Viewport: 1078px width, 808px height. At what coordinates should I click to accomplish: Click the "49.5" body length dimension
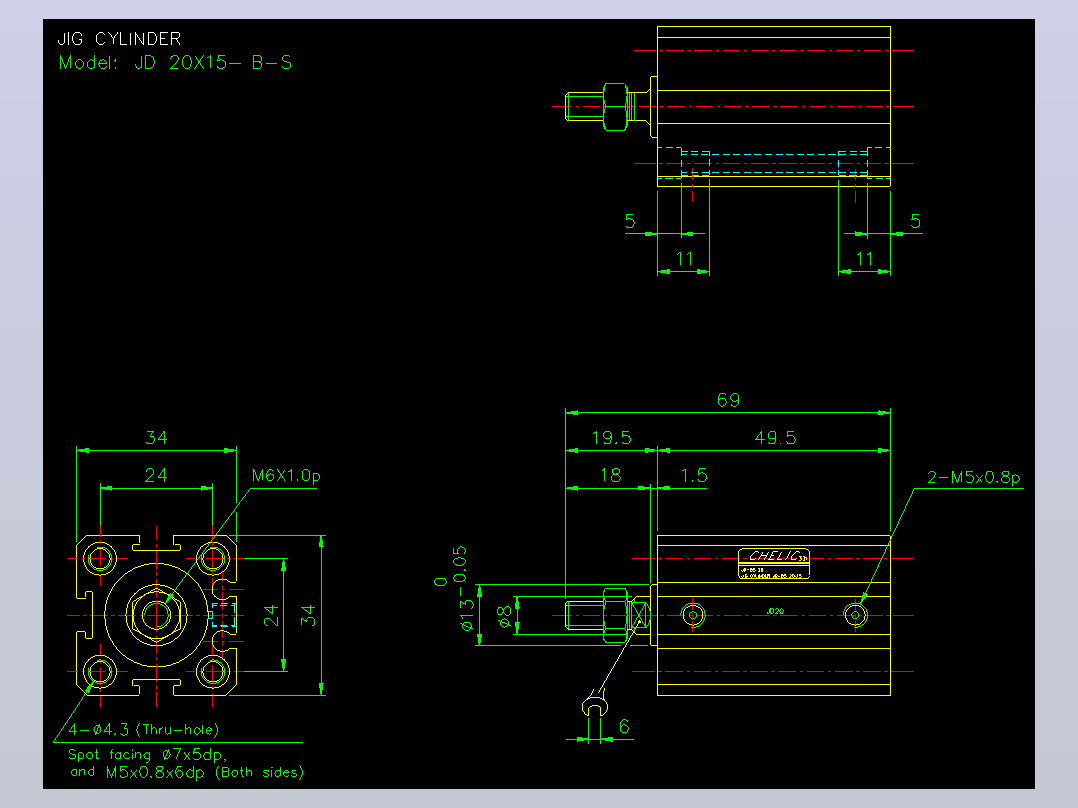click(775, 438)
